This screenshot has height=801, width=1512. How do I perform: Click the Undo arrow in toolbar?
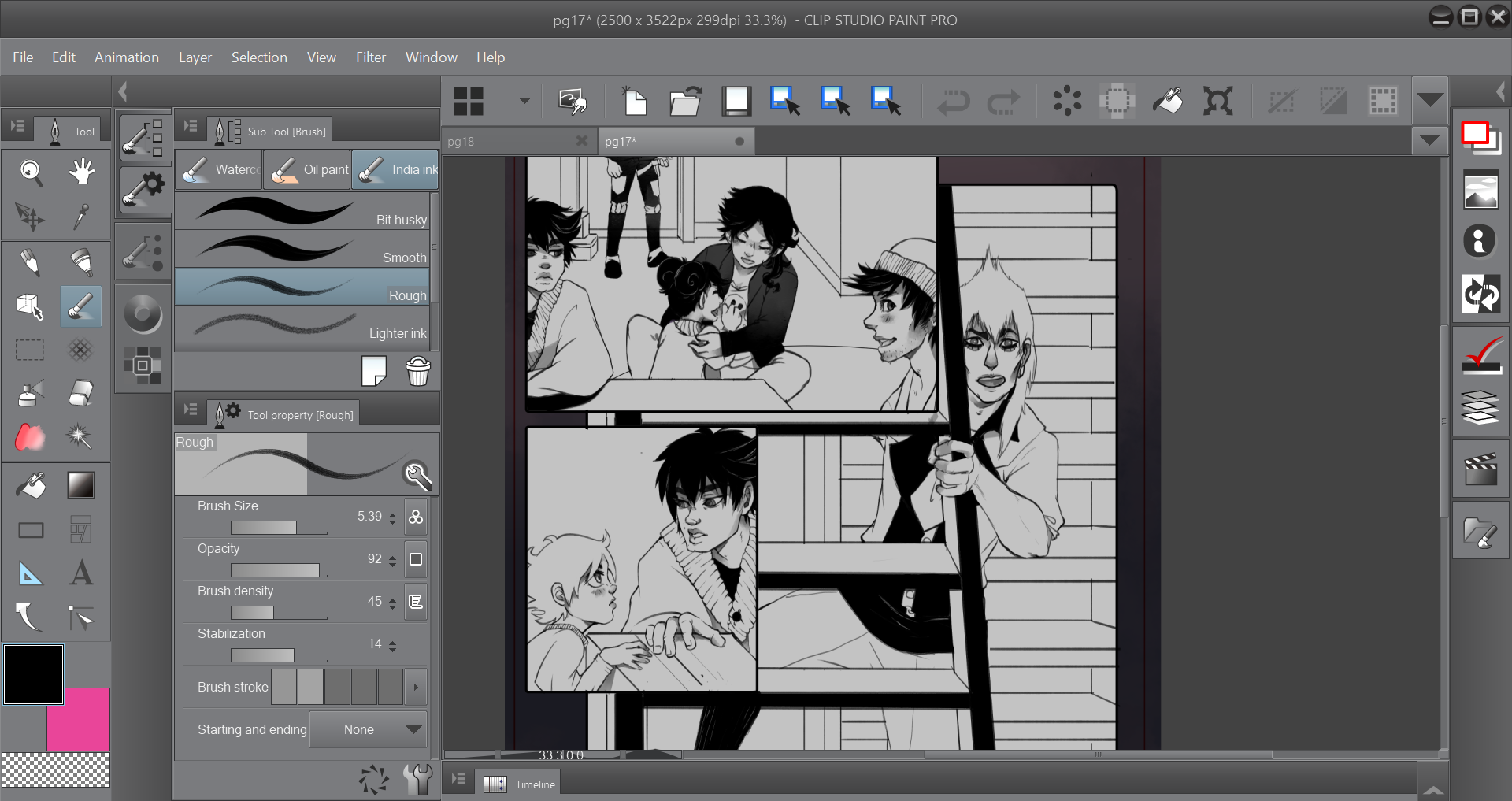[x=953, y=102]
